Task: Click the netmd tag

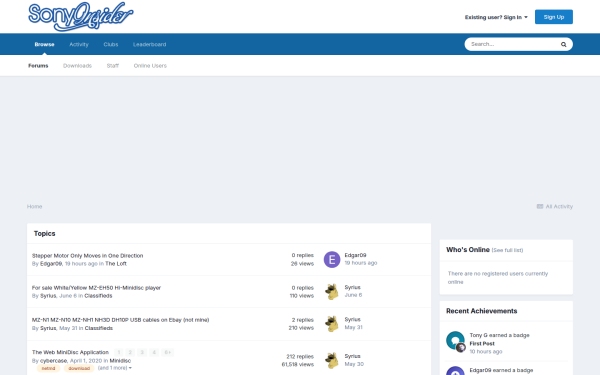Action: [48, 368]
